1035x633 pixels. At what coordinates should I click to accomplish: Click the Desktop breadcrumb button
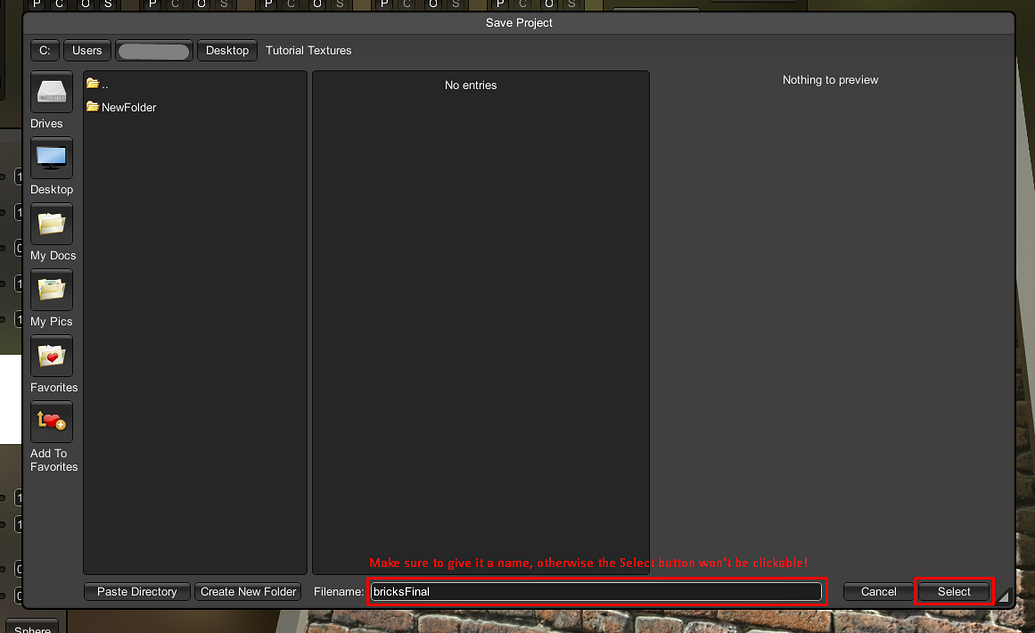227,51
